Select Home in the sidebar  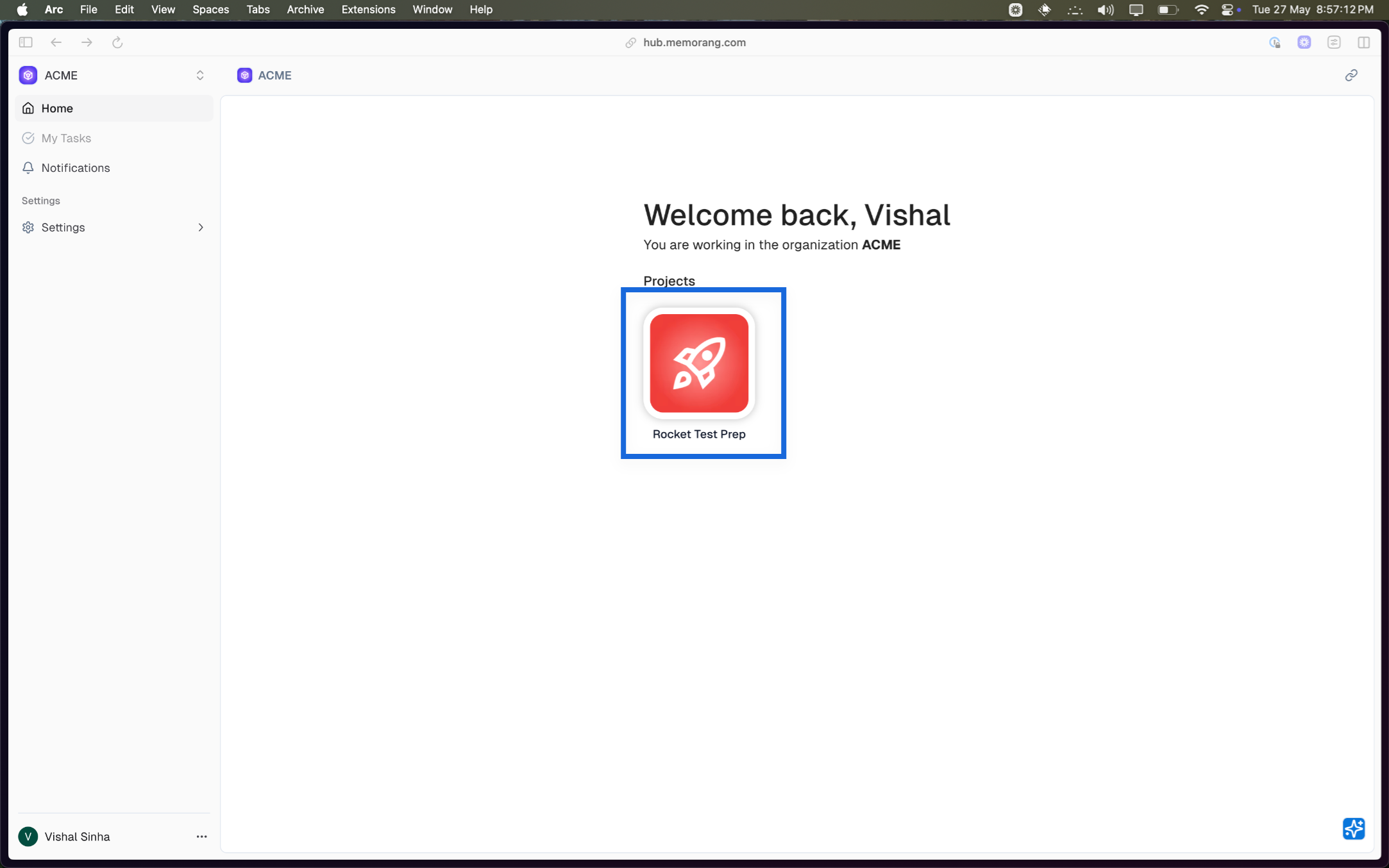tap(57, 108)
